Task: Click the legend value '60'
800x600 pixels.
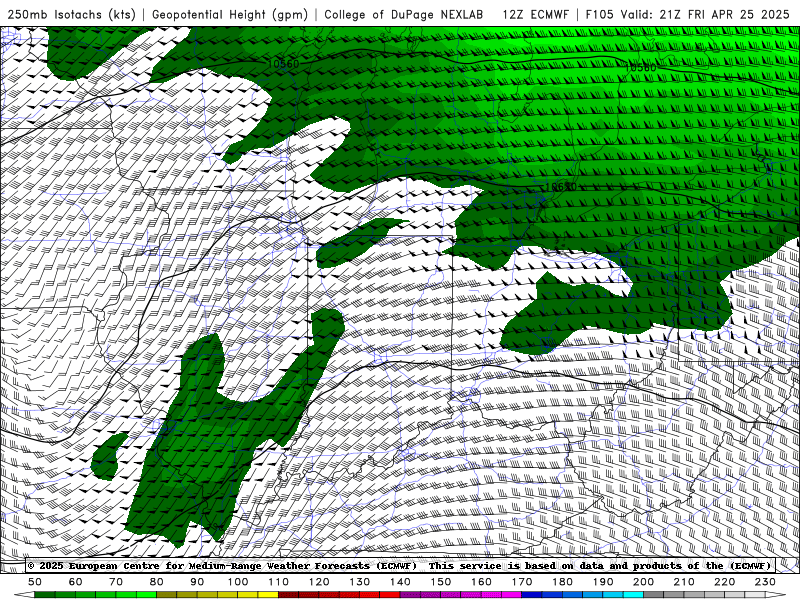Action: point(76,582)
